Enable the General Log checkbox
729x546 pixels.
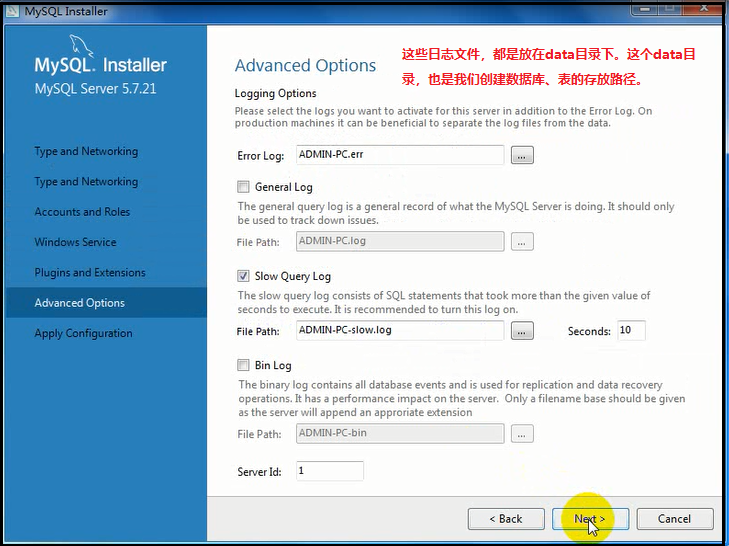(243, 187)
